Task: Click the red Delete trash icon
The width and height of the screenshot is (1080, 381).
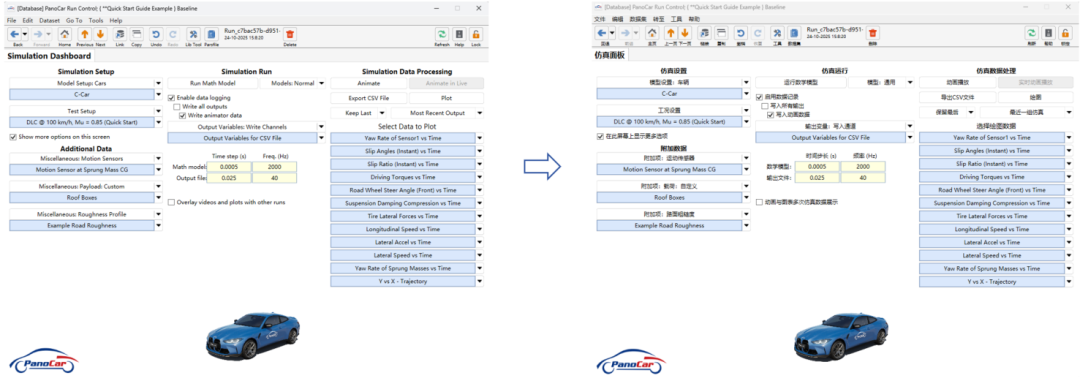Action: point(290,34)
